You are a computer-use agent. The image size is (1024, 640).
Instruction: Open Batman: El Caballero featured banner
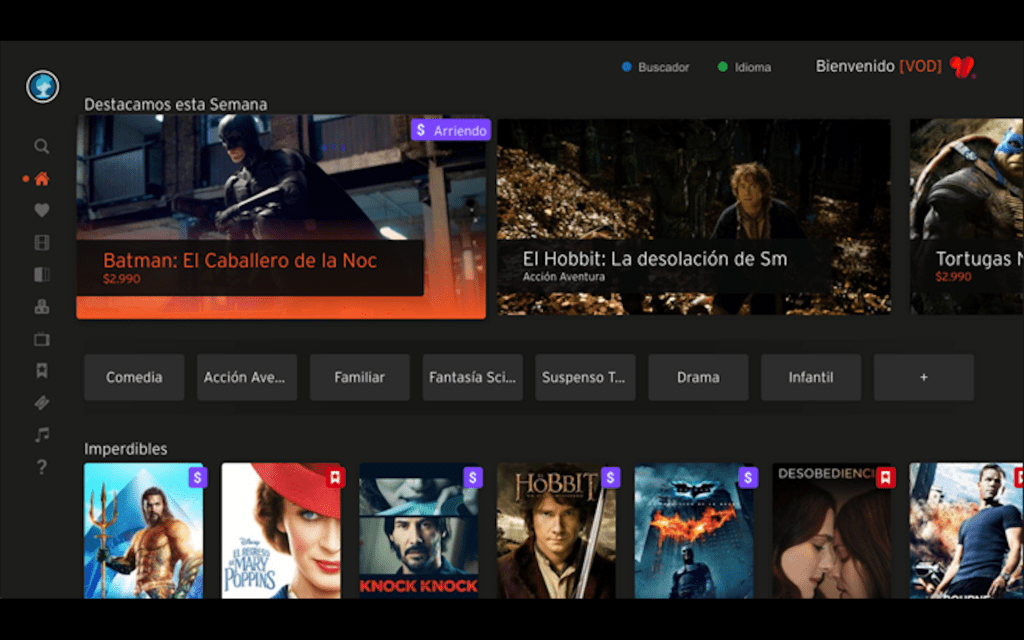click(x=281, y=217)
